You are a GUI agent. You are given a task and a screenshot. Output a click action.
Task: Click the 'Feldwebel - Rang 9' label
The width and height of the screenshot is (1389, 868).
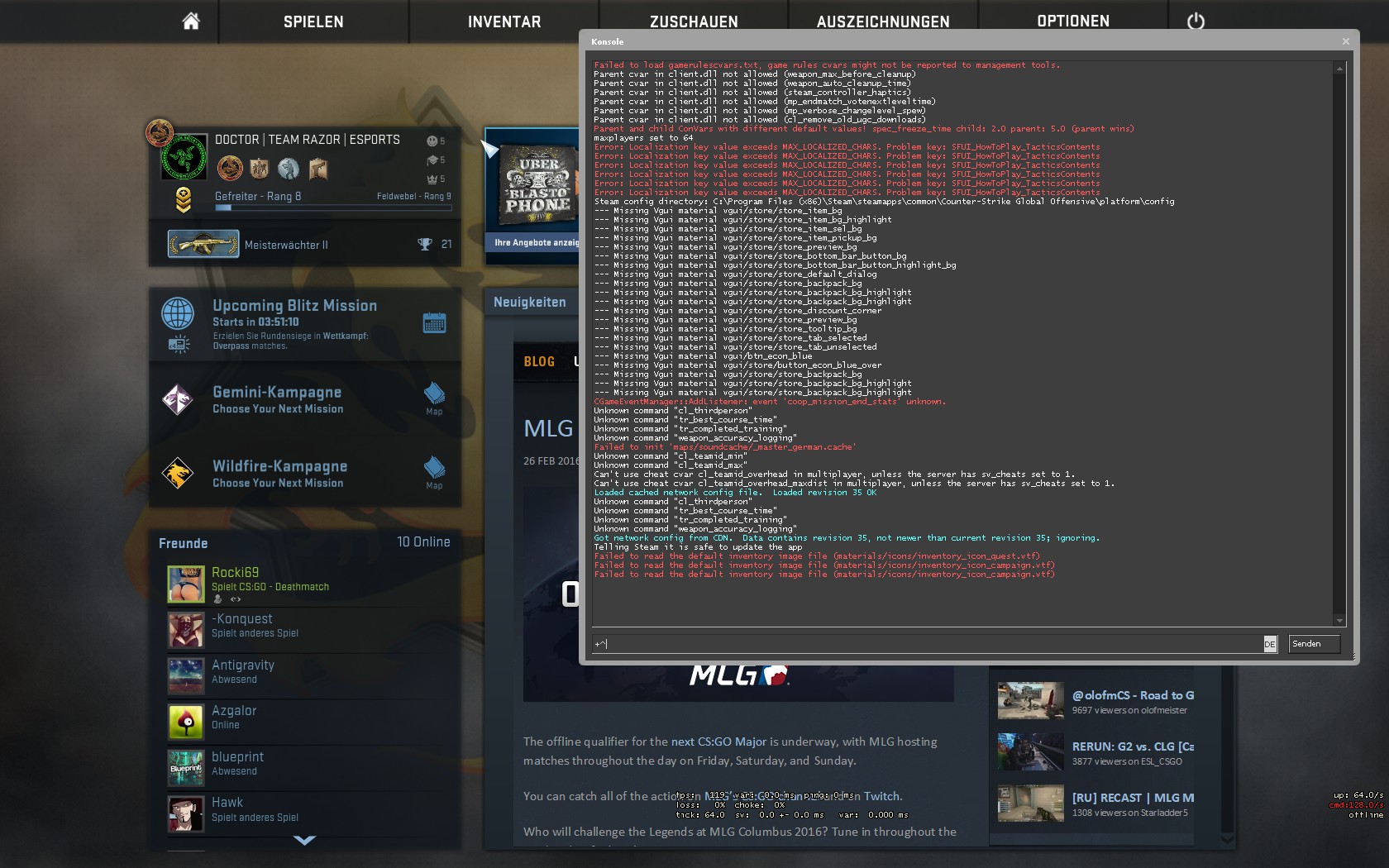pos(414,197)
